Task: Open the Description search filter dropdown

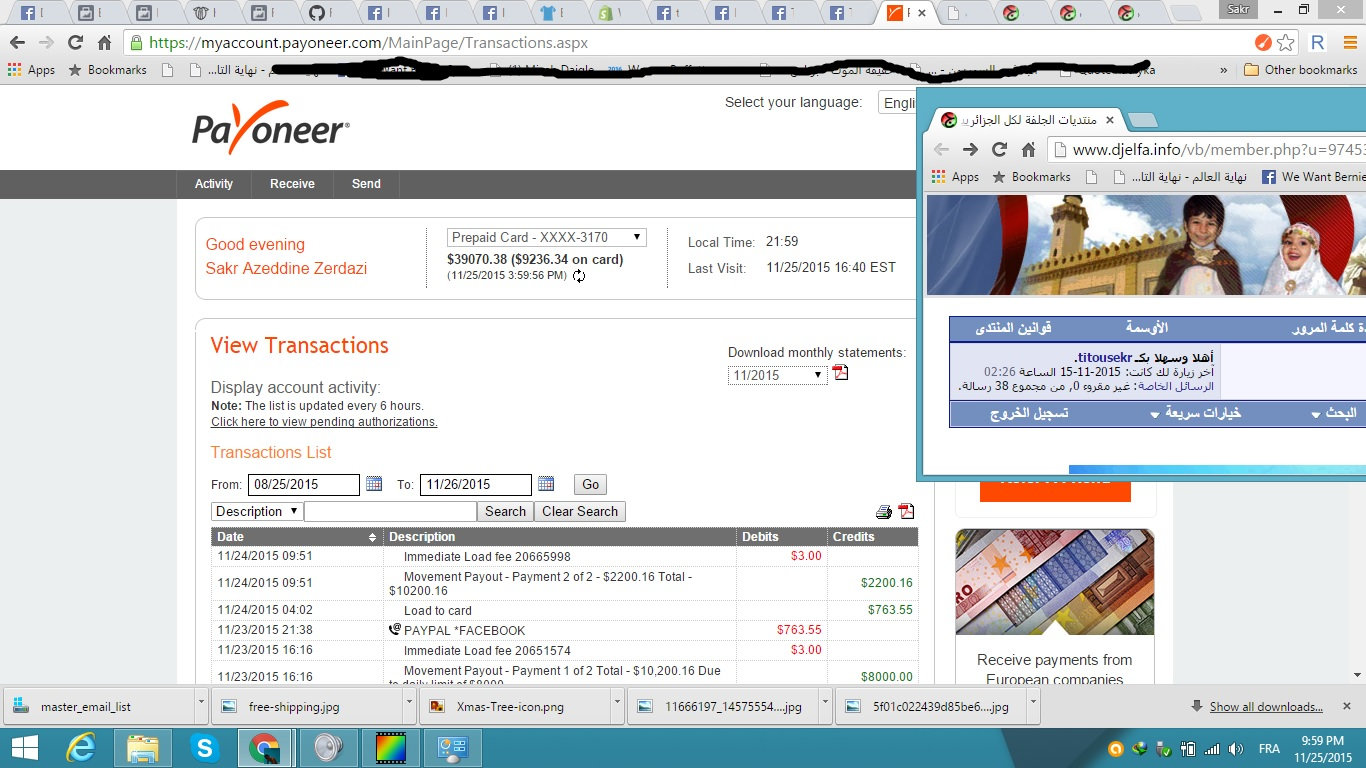Action: [x=257, y=511]
